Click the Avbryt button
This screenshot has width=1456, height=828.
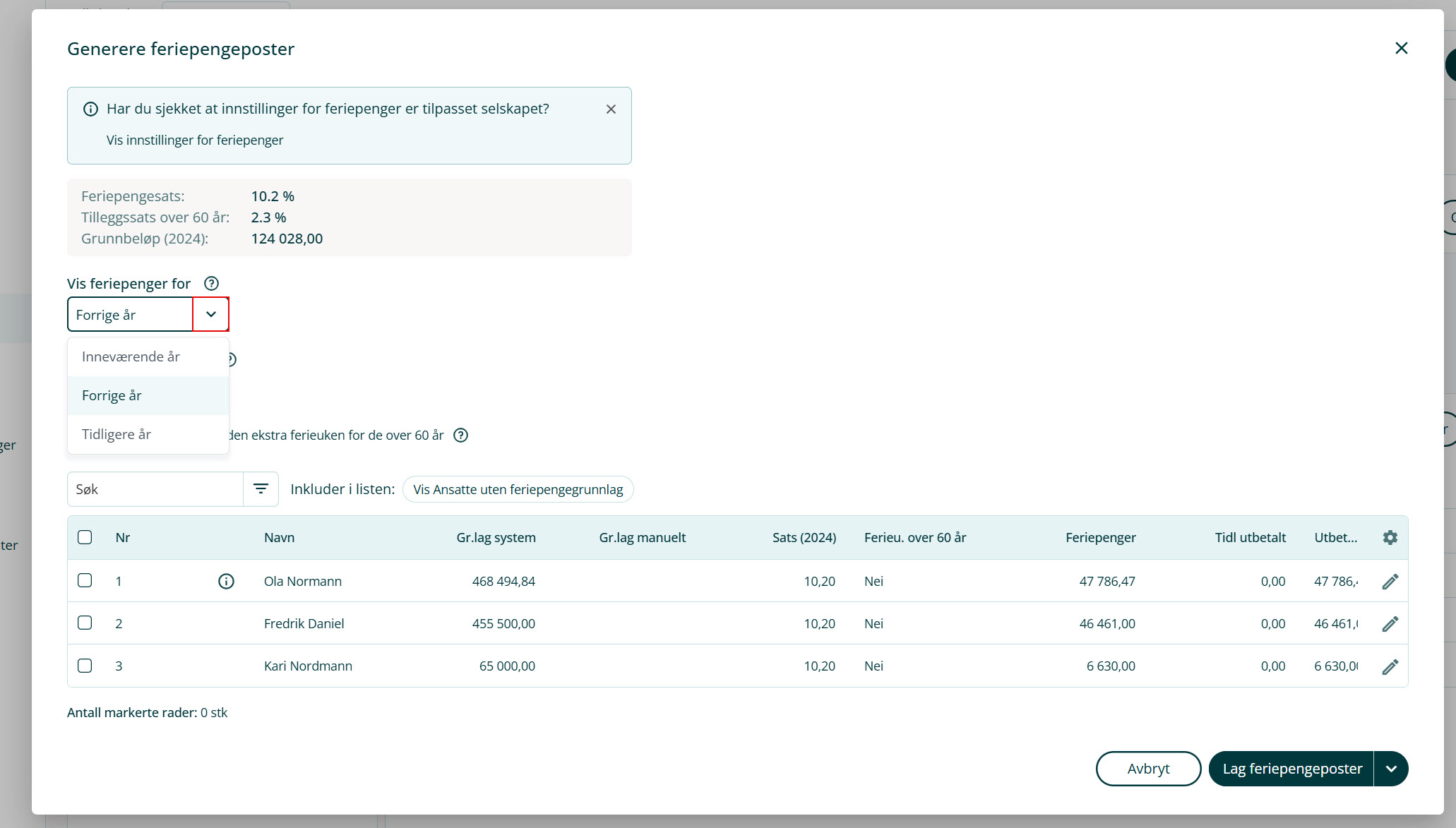click(1148, 769)
